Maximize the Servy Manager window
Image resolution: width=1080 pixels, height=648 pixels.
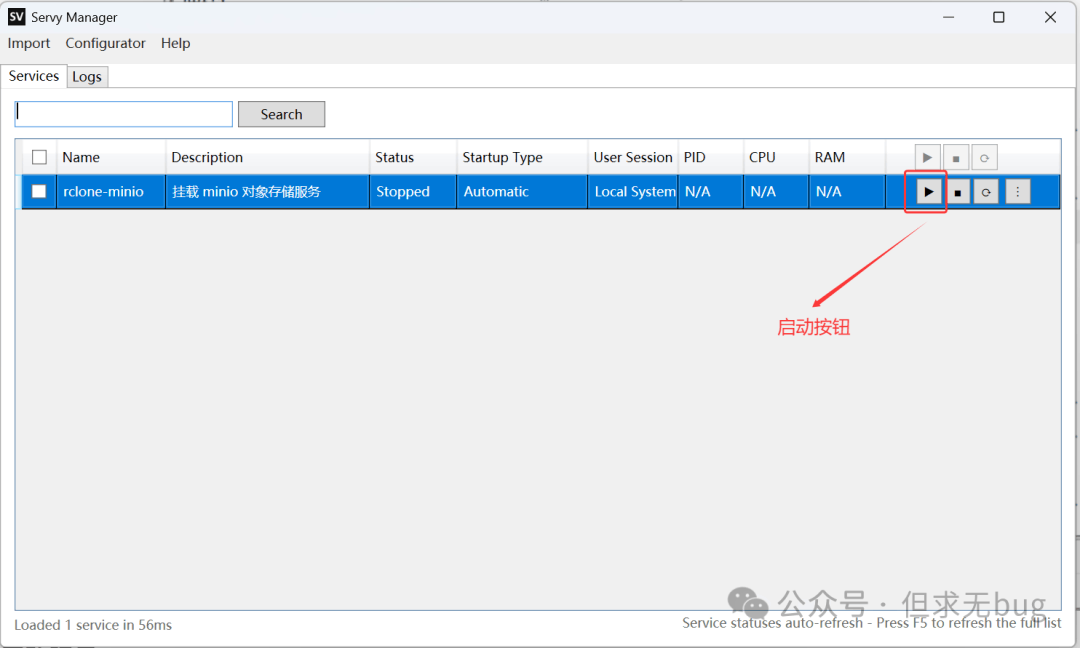point(998,17)
